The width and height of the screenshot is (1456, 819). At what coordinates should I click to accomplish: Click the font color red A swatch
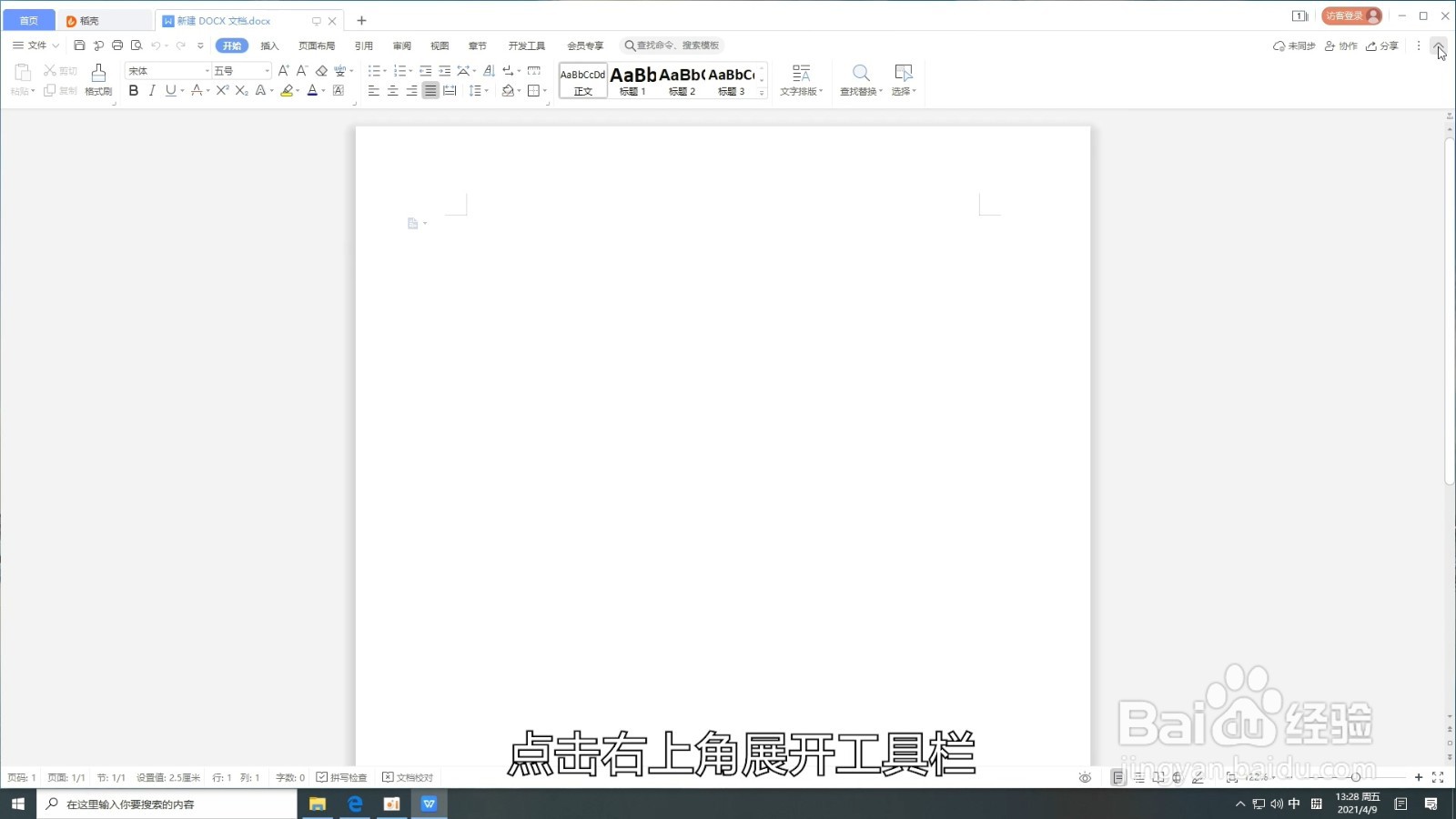312,90
